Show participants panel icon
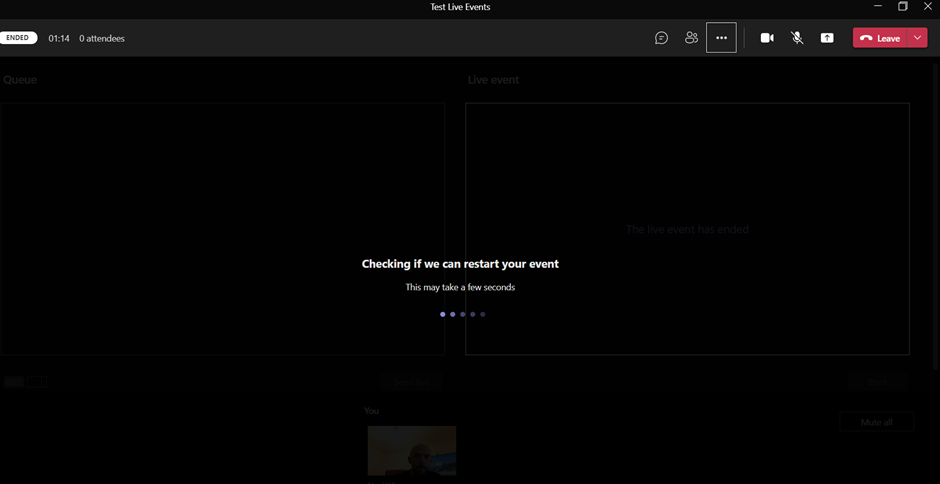This screenshot has width=940, height=484. [x=691, y=38]
